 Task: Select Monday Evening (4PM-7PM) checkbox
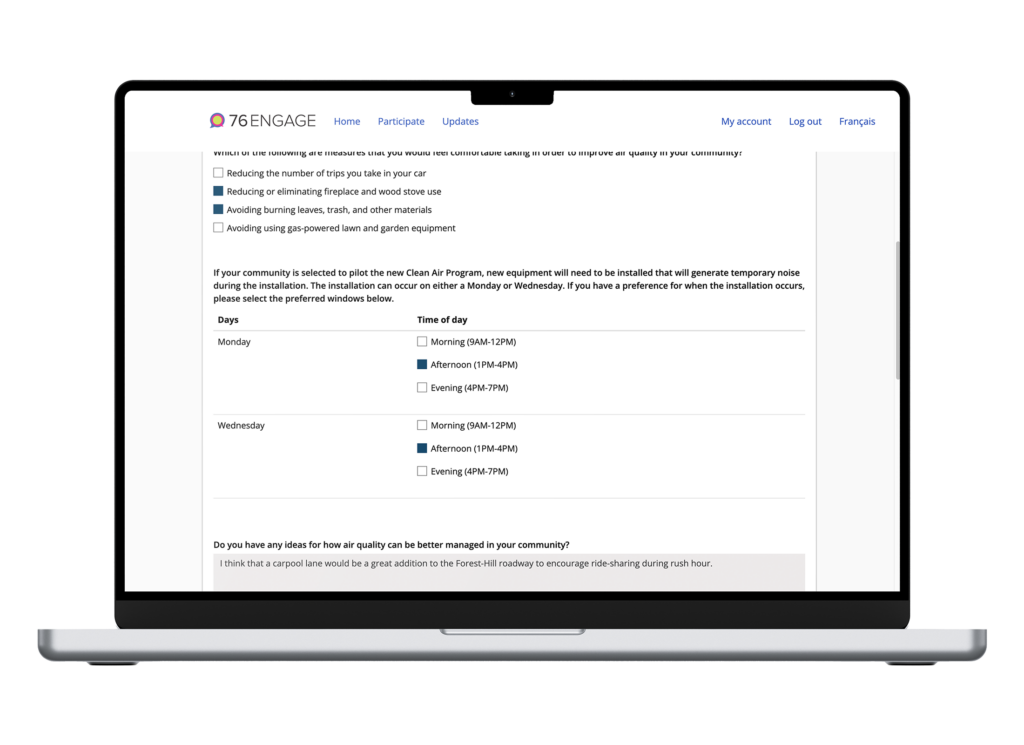pyautogui.click(x=422, y=388)
